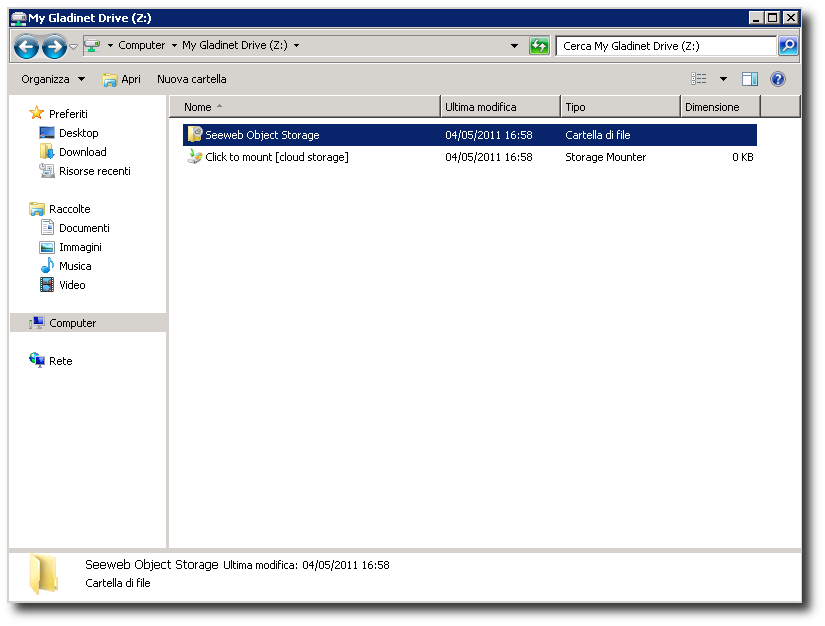Maximize the My Gladinet Drive window
The height and width of the screenshot is (626, 825).
tap(772, 18)
